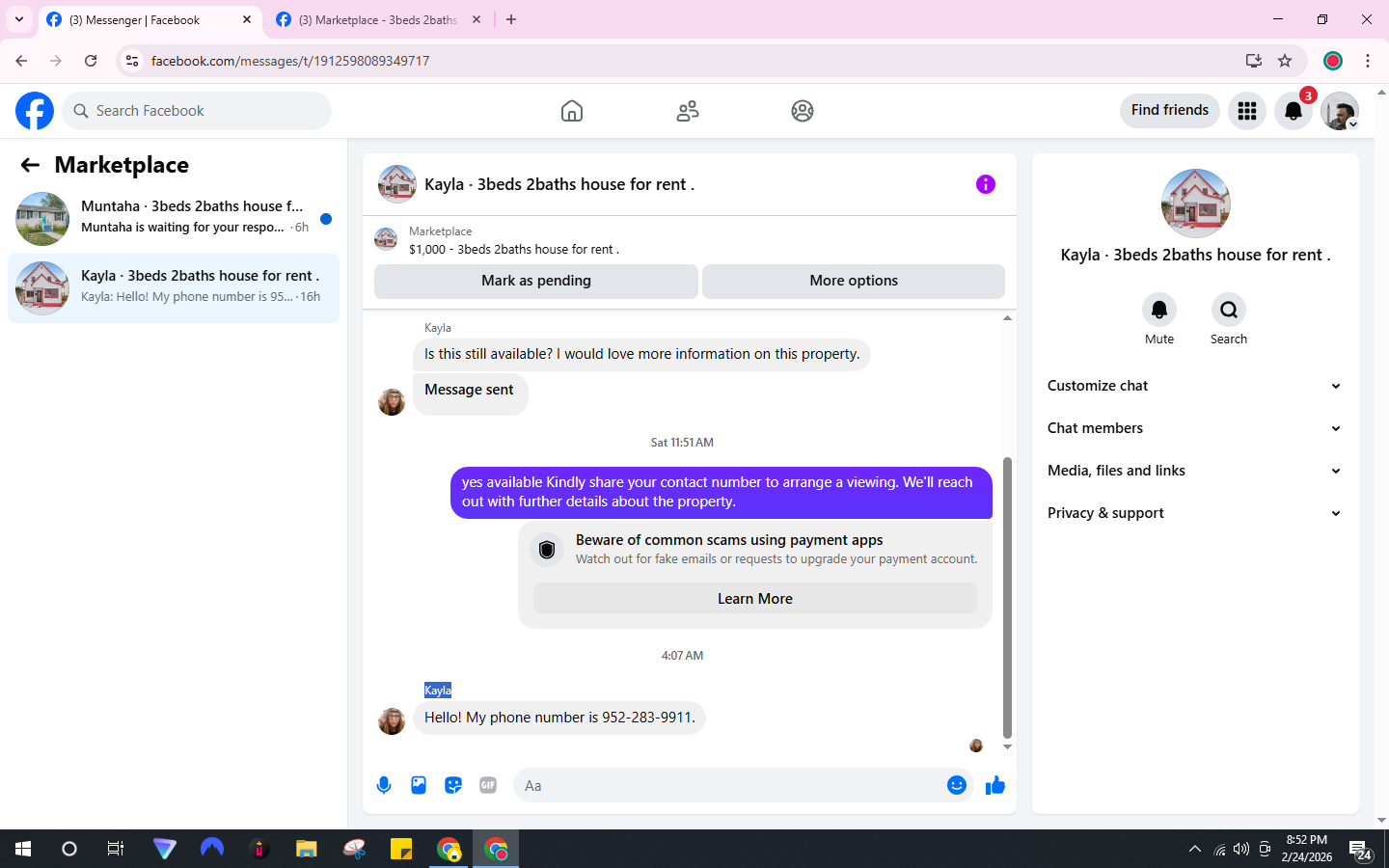
Task: Mute this conversation
Action: (x=1159, y=310)
